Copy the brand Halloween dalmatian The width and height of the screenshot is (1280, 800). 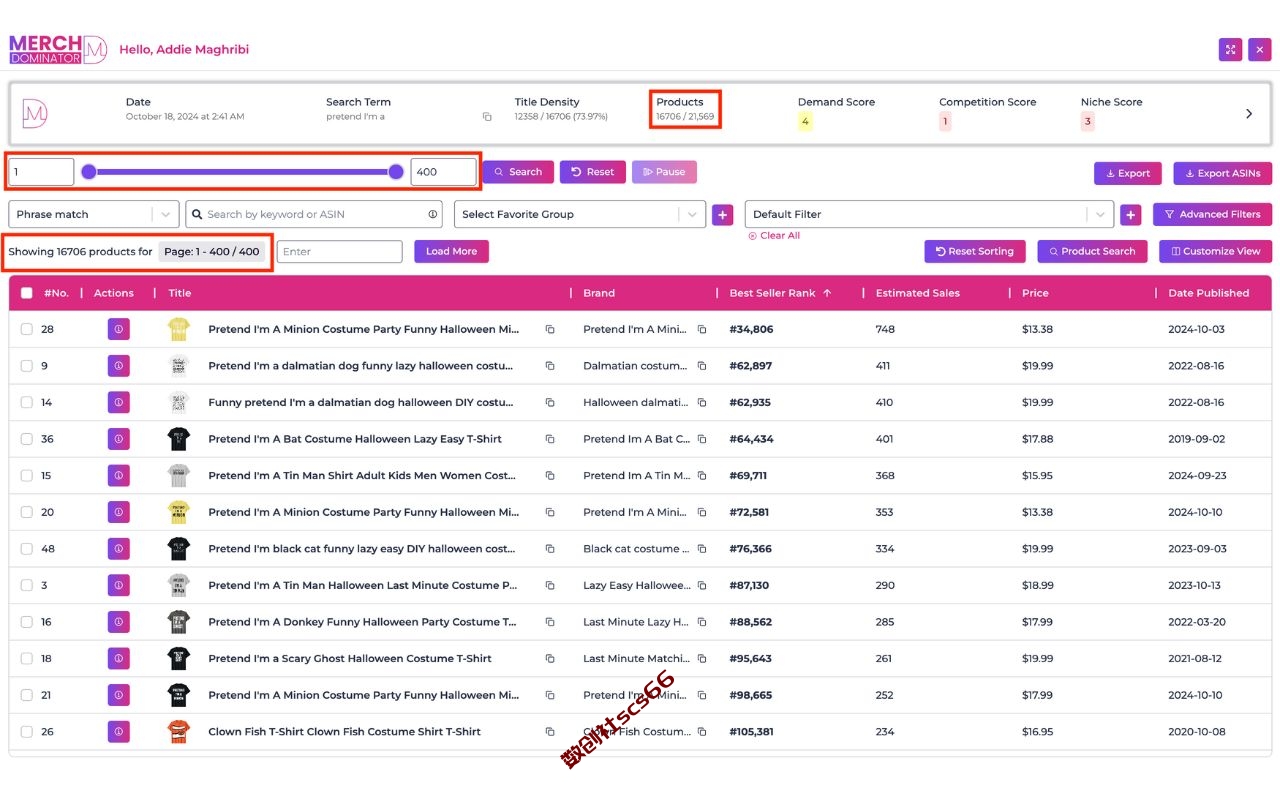[x=702, y=403]
